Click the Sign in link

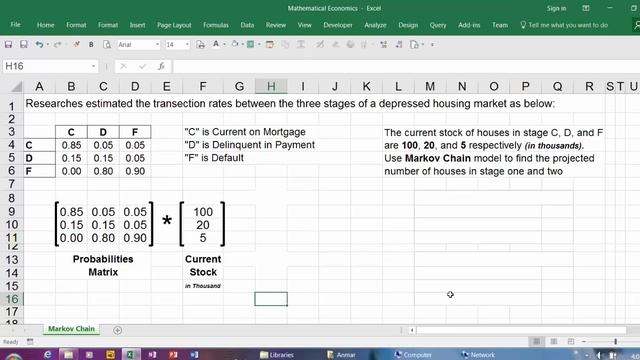[556, 8]
